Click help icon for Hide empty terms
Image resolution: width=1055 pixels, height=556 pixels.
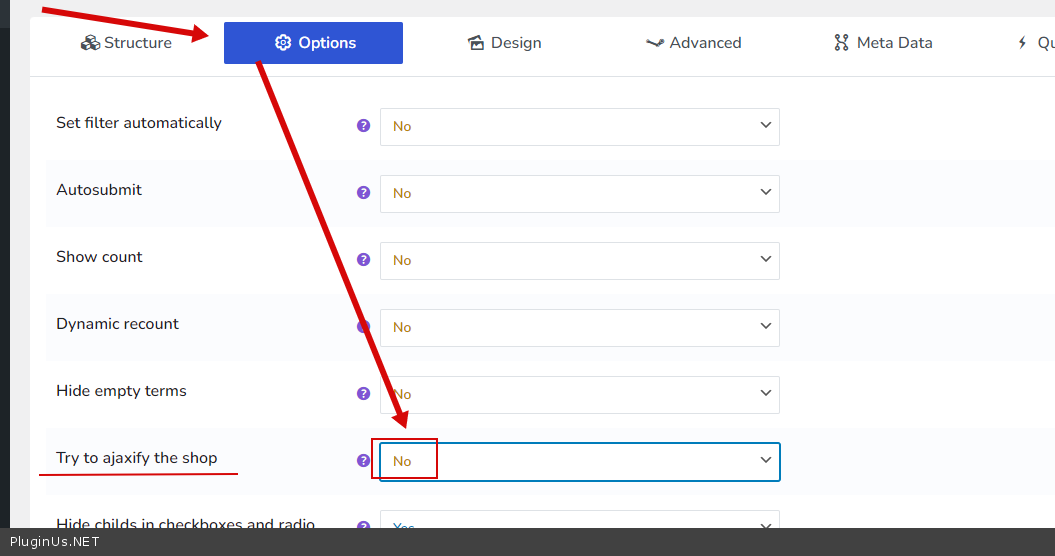pyautogui.click(x=364, y=394)
